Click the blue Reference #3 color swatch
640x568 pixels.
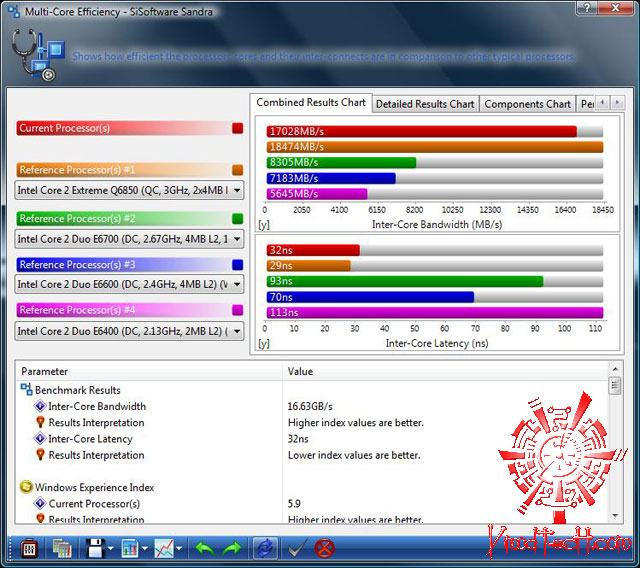click(x=238, y=265)
